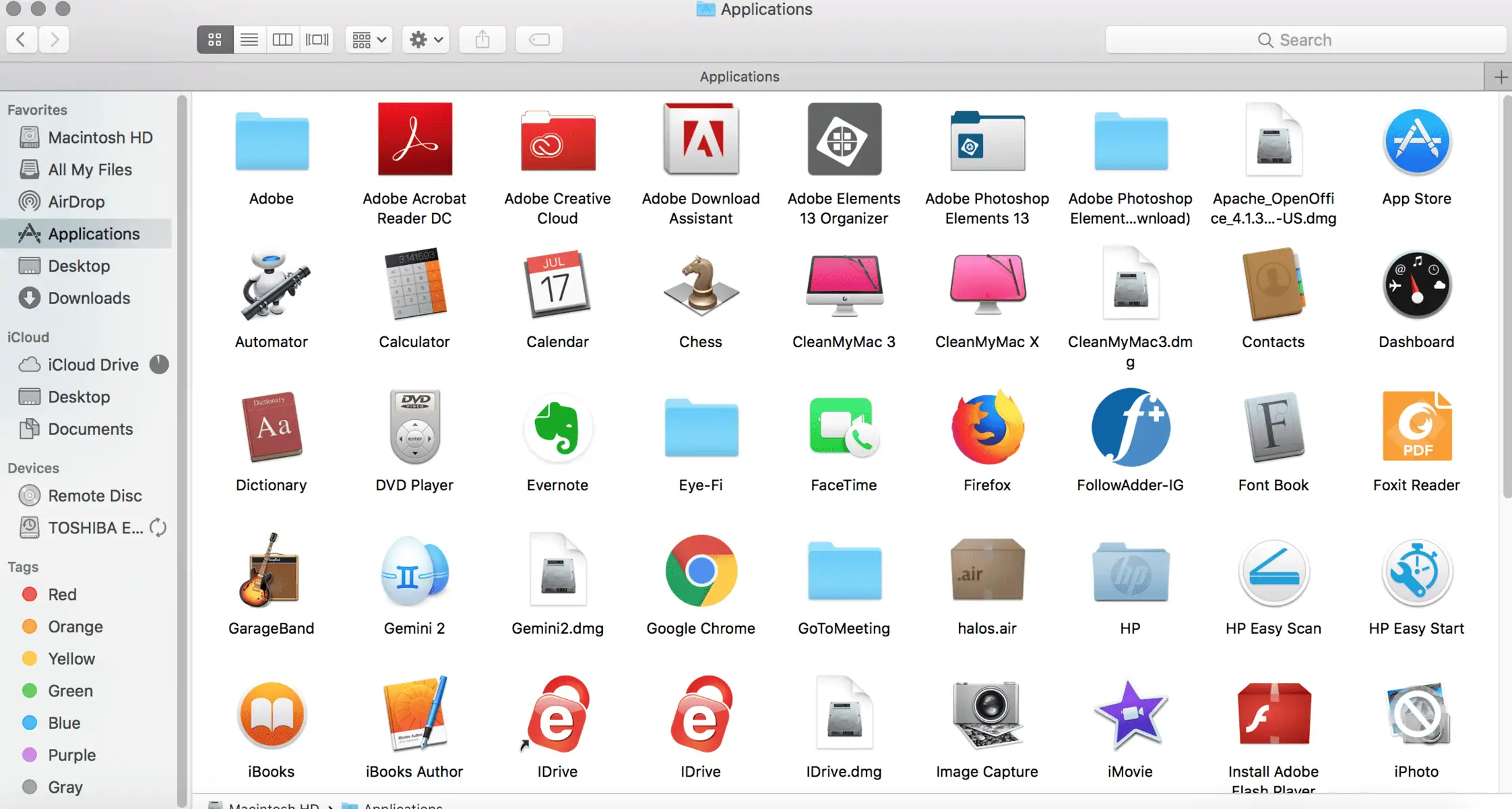Add a new tab with plus button
The image size is (1512, 809).
[1501, 78]
